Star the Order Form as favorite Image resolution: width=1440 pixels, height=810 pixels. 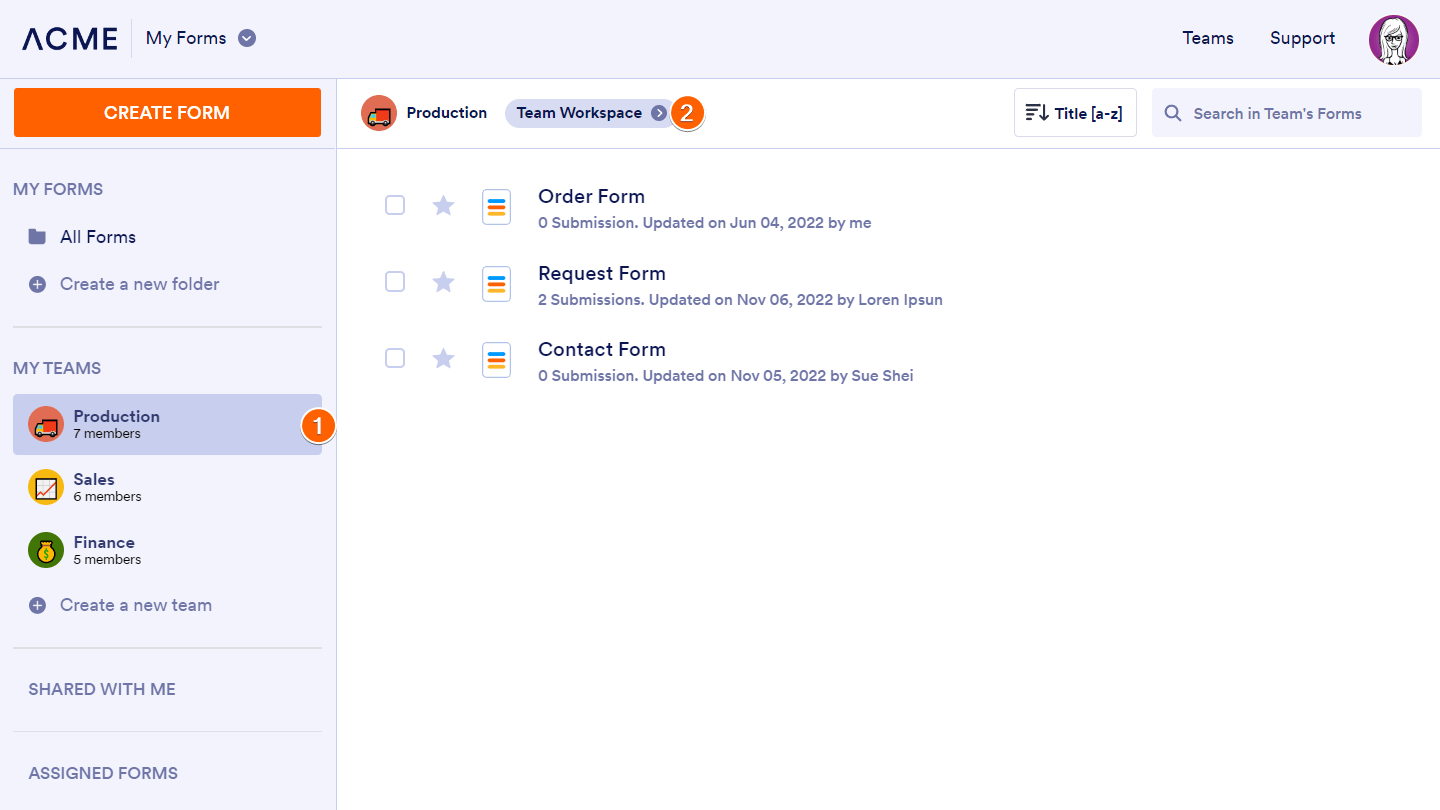point(443,205)
